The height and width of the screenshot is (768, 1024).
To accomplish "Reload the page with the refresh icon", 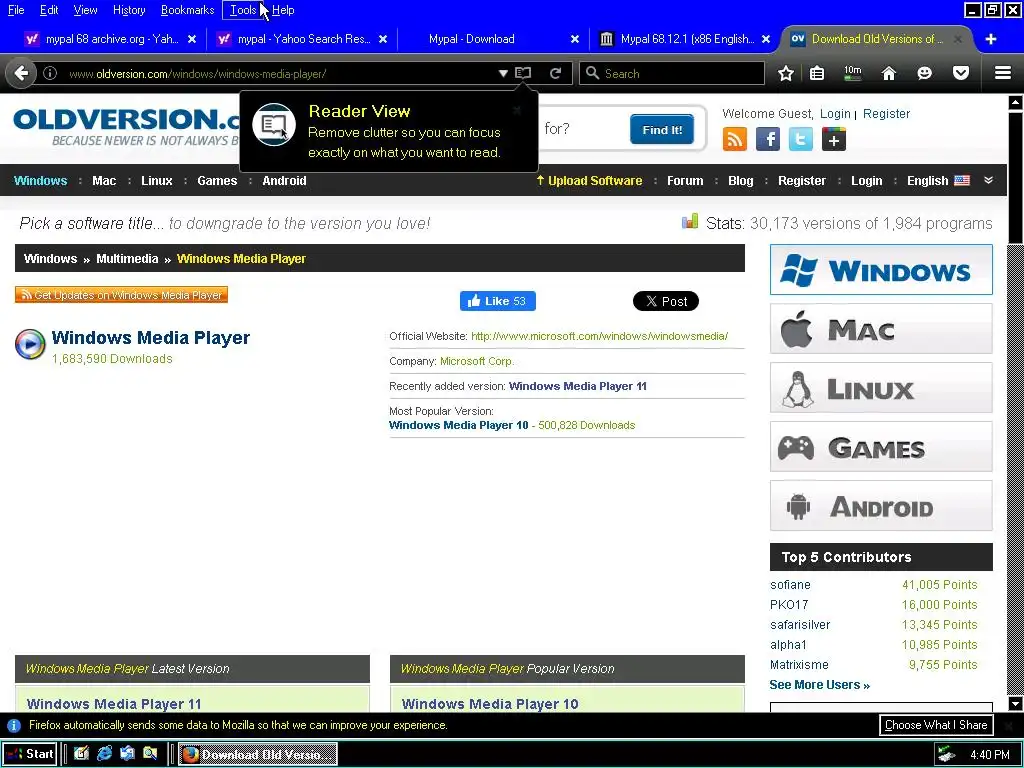I will pyautogui.click(x=555, y=73).
